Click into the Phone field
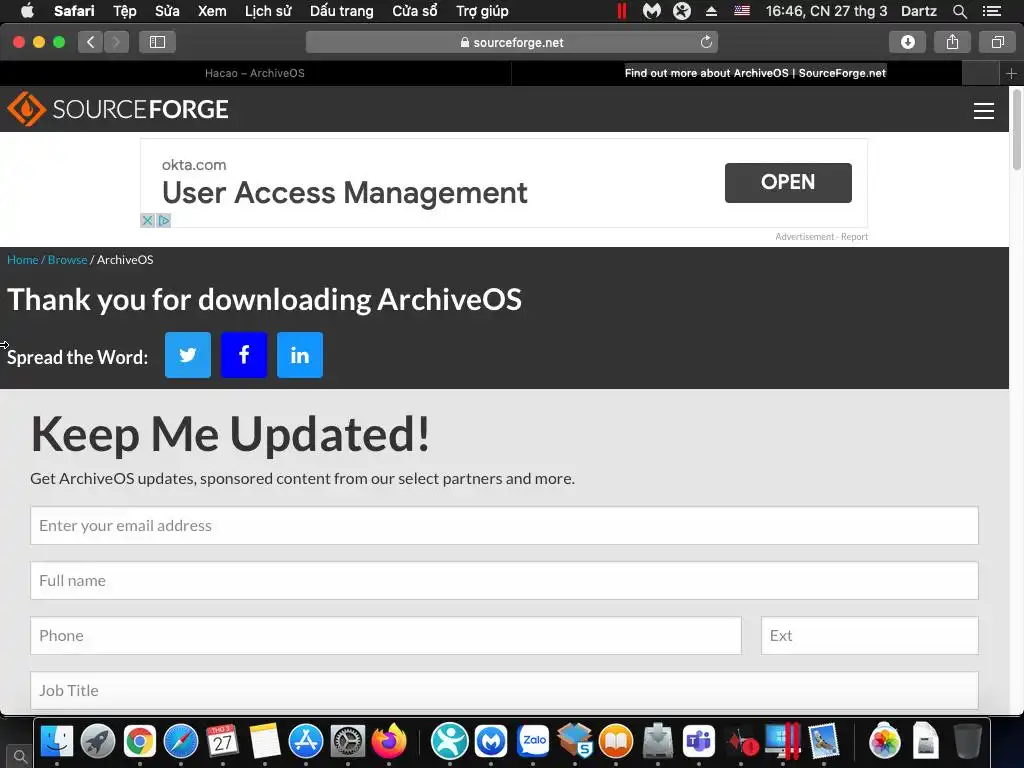This screenshot has height=768, width=1024. (385, 635)
